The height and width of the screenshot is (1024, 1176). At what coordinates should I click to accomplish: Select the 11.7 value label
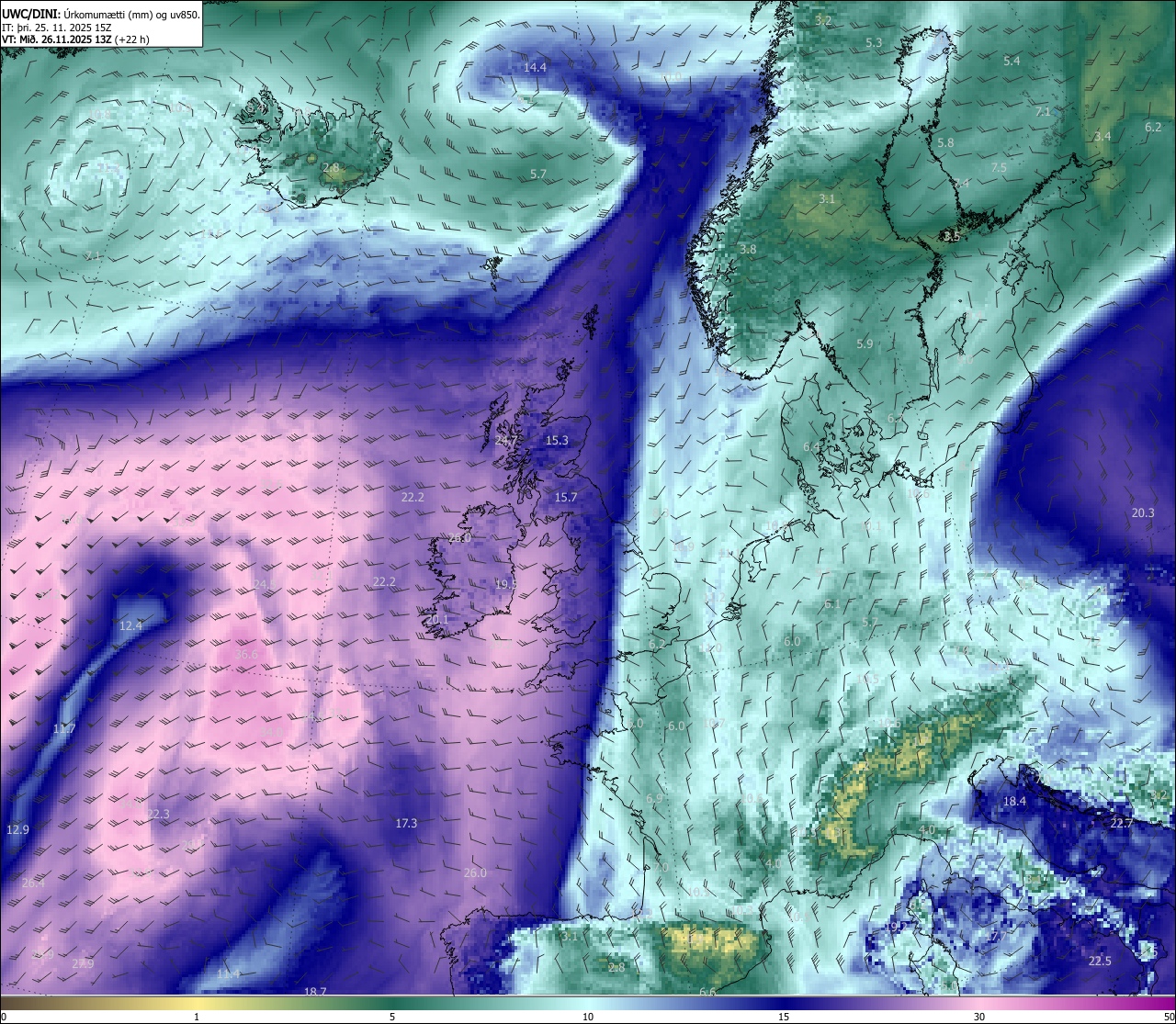coord(64,729)
